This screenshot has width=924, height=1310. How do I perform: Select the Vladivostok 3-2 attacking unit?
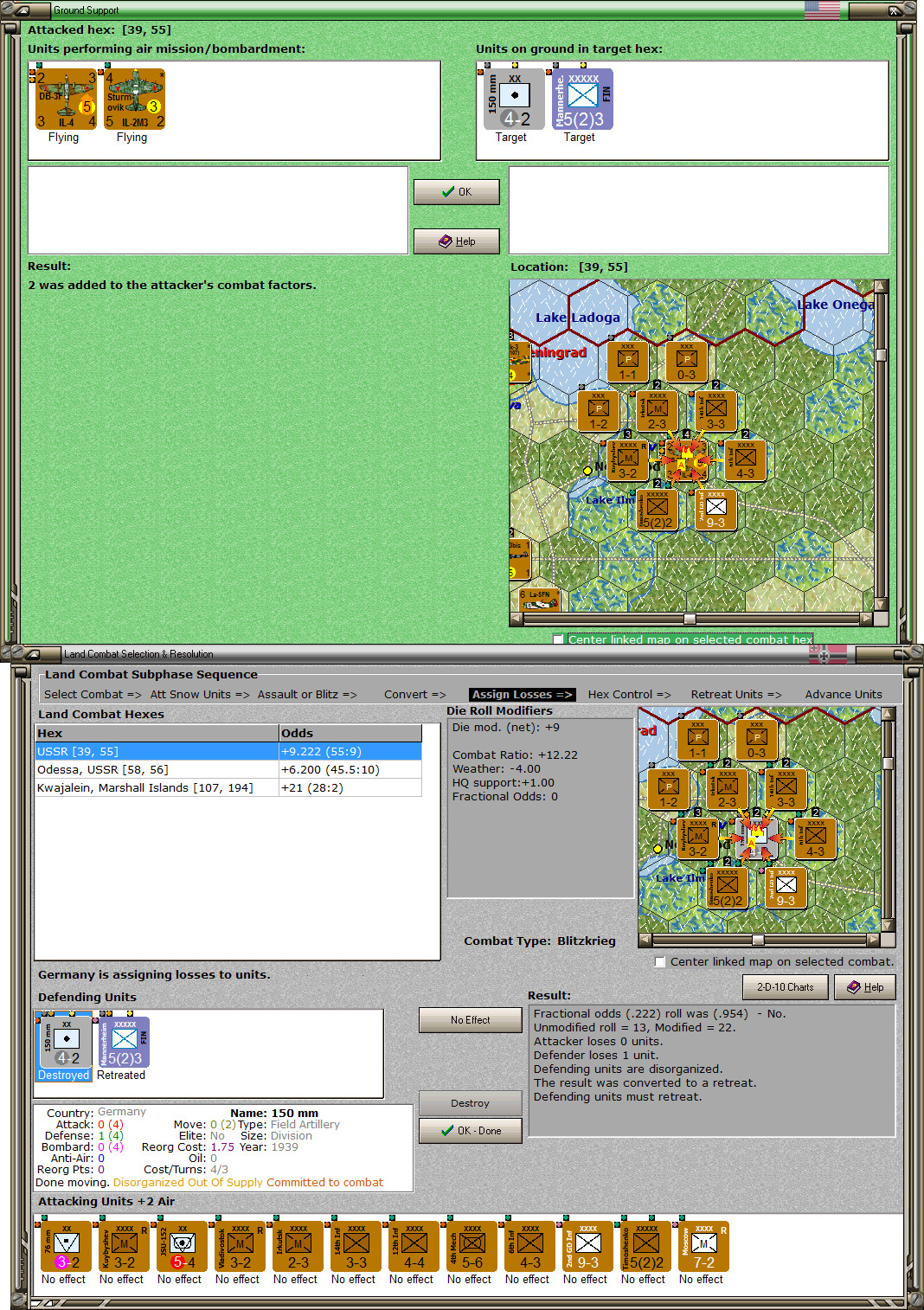click(x=239, y=1246)
